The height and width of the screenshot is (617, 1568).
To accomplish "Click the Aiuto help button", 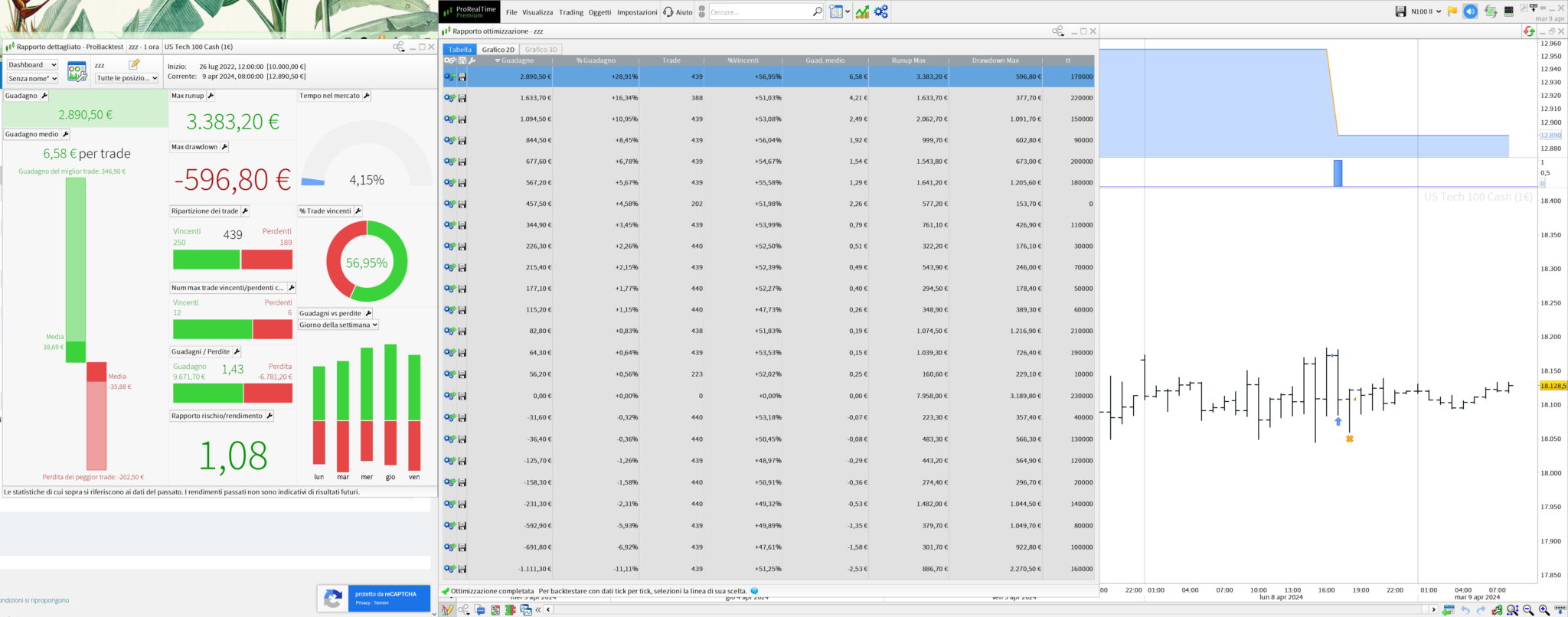I will click(x=678, y=12).
